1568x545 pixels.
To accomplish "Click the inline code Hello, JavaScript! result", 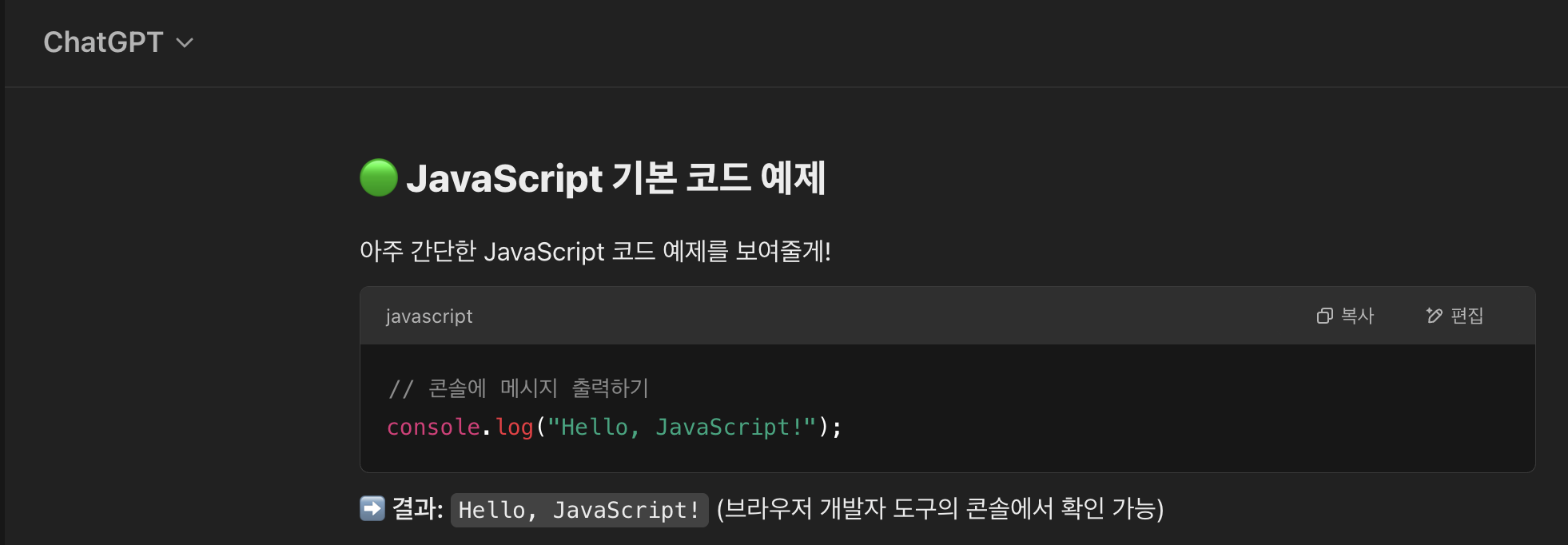I will 579,510.
